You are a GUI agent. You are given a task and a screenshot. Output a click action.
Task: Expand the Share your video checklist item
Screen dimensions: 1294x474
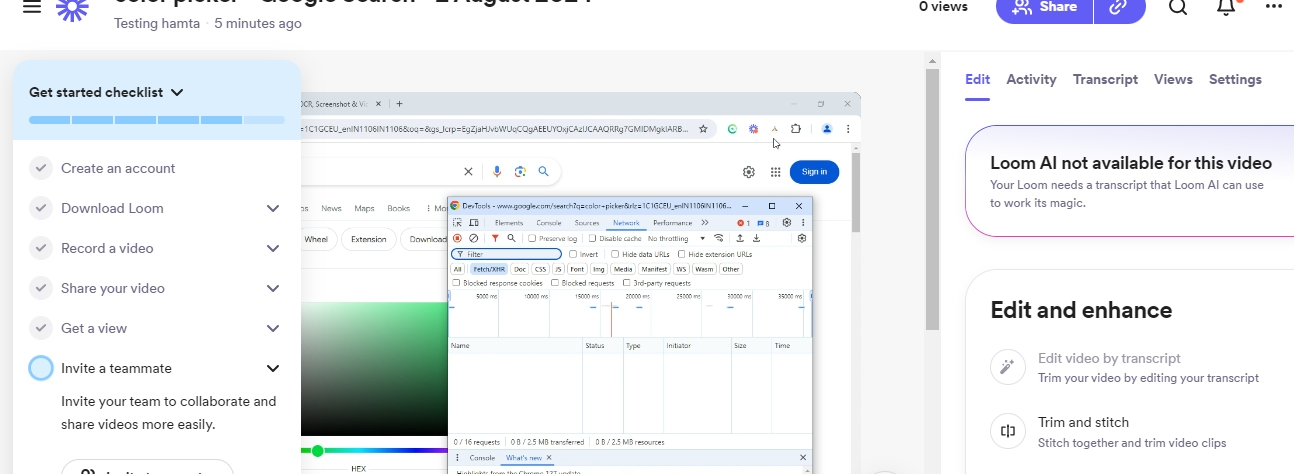(273, 288)
